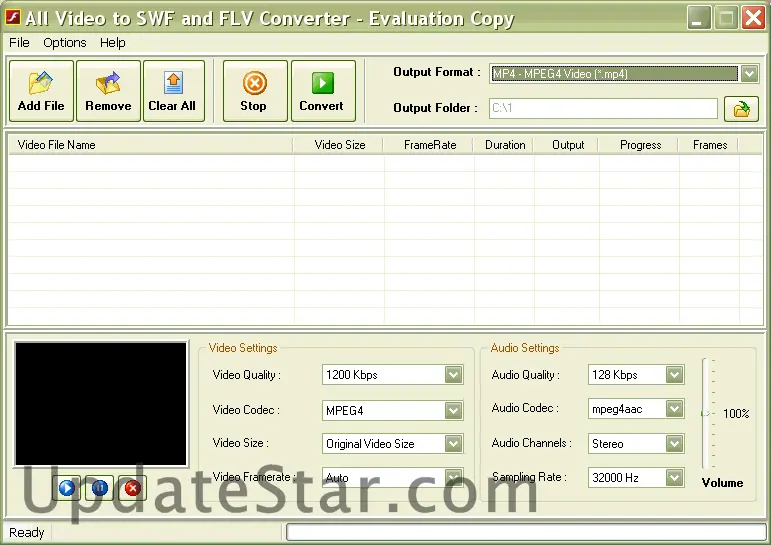Start conversion with the Convert button
771x545 pixels.
coord(323,91)
